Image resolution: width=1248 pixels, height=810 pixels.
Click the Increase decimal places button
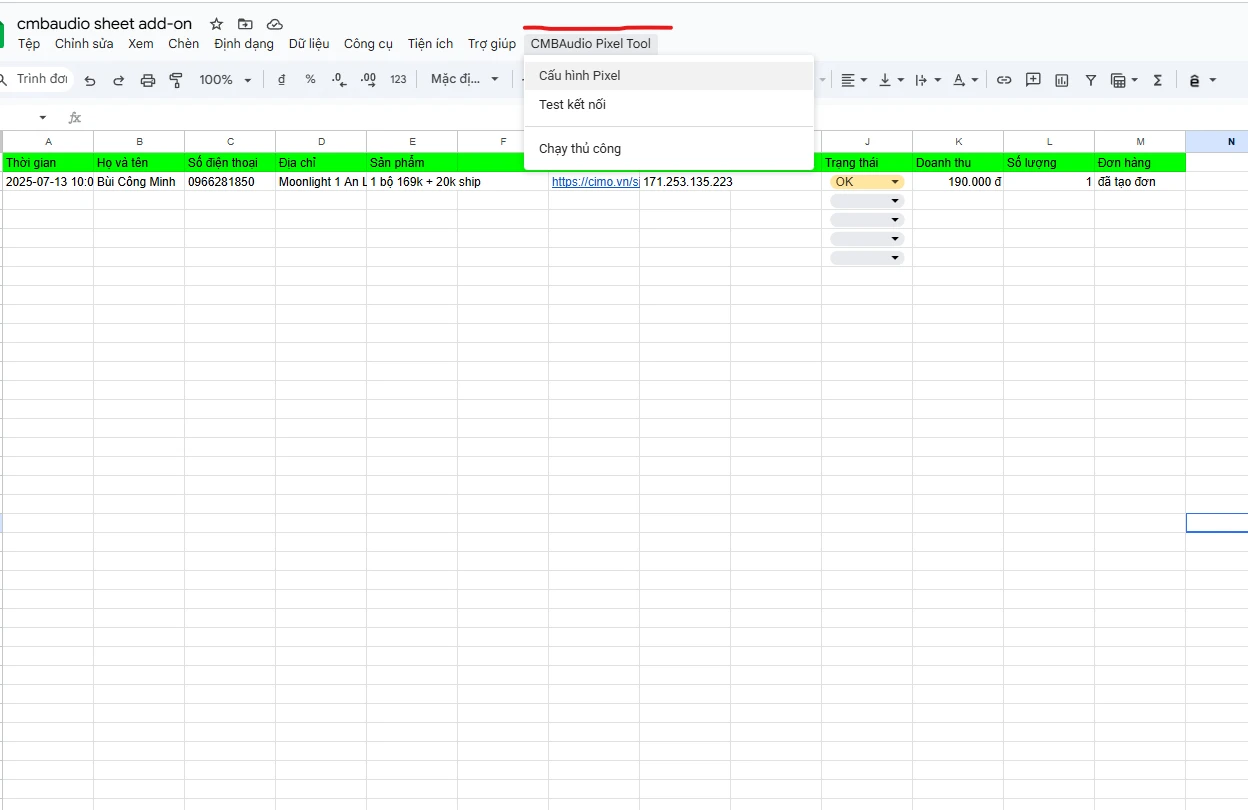click(x=368, y=80)
